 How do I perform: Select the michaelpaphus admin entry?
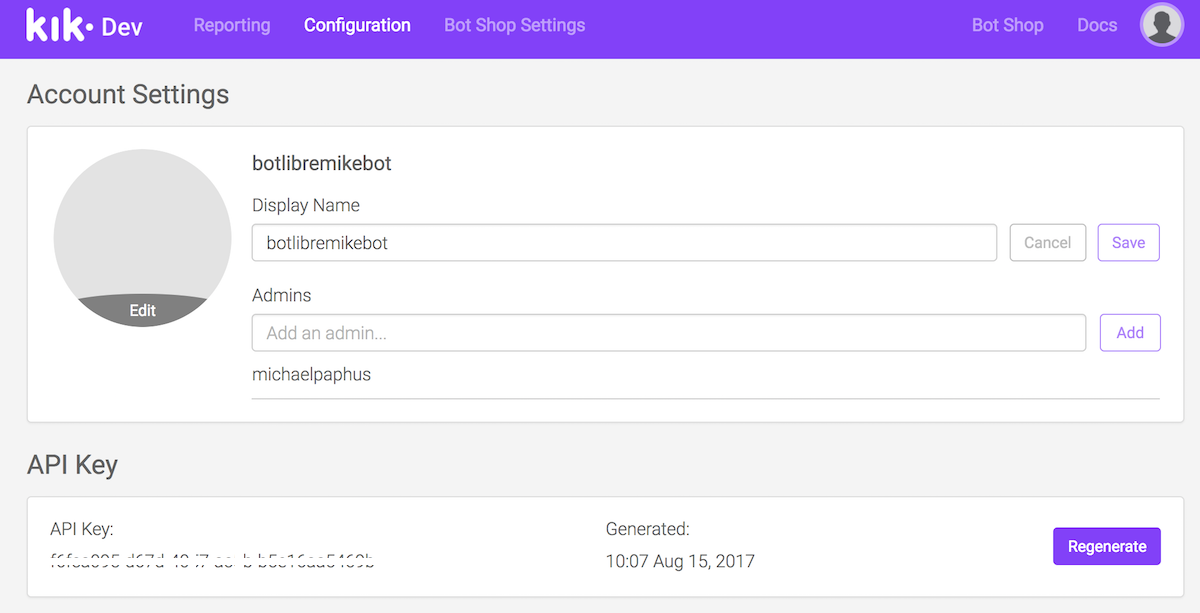[311, 375]
